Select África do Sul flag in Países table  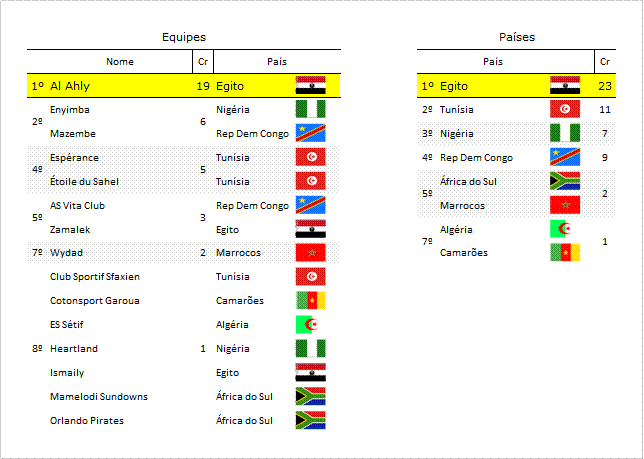565,181
